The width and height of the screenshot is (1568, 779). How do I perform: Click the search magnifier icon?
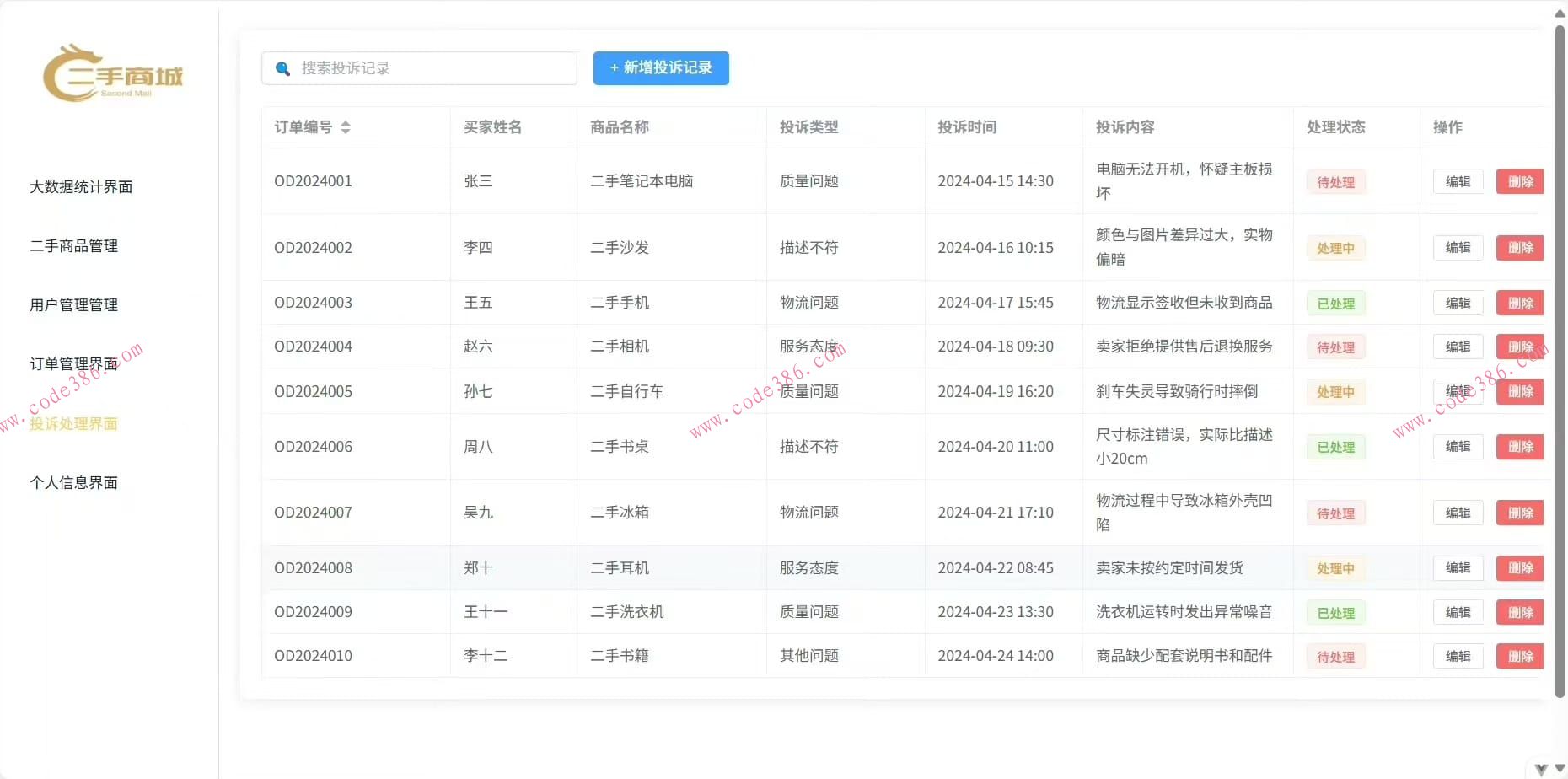coord(282,68)
